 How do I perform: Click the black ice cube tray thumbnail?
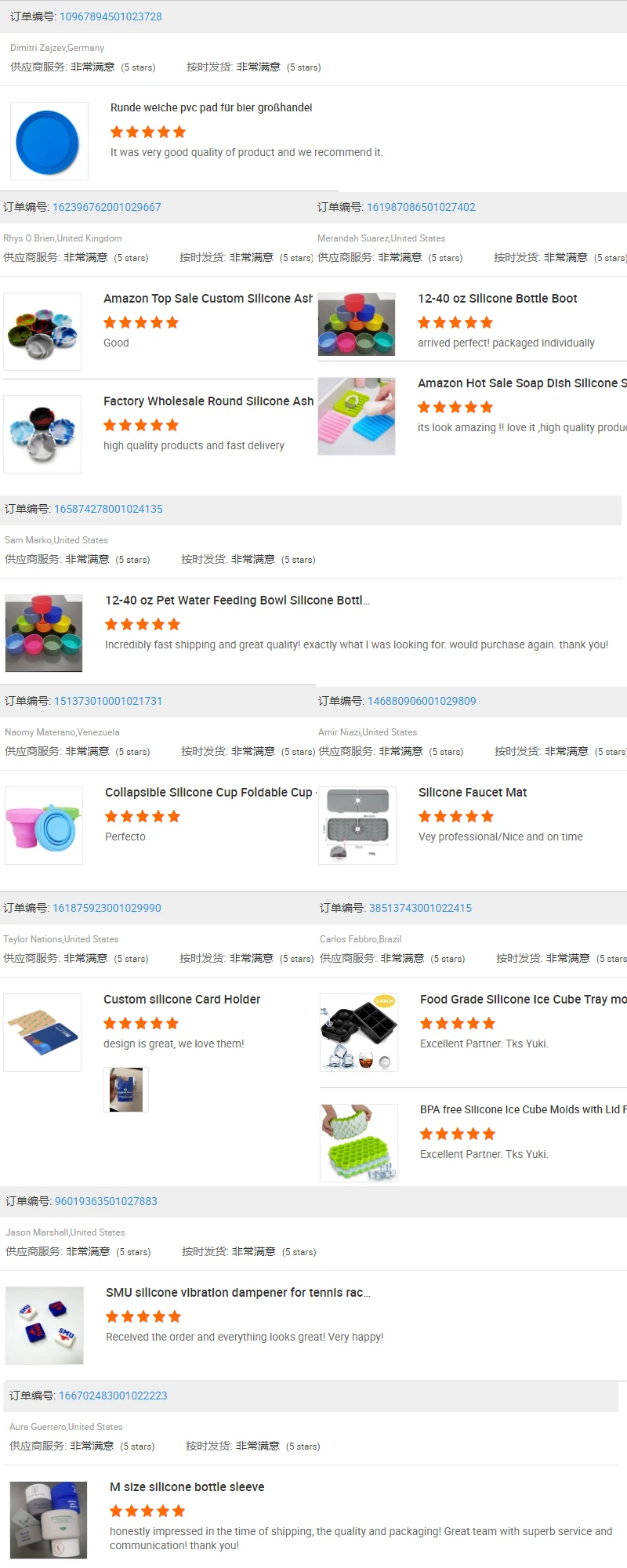[x=359, y=1033]
